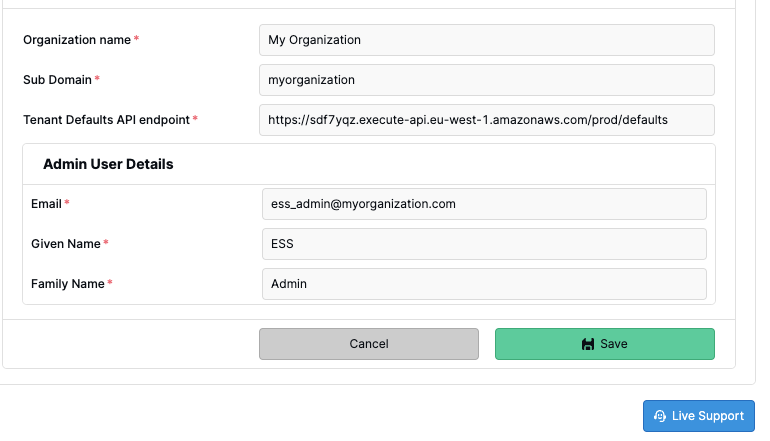Image resolution: width=770 pixels, height=441 pixels.
Task: Click the red asterisk next to Email
Action: coord(67,202)
